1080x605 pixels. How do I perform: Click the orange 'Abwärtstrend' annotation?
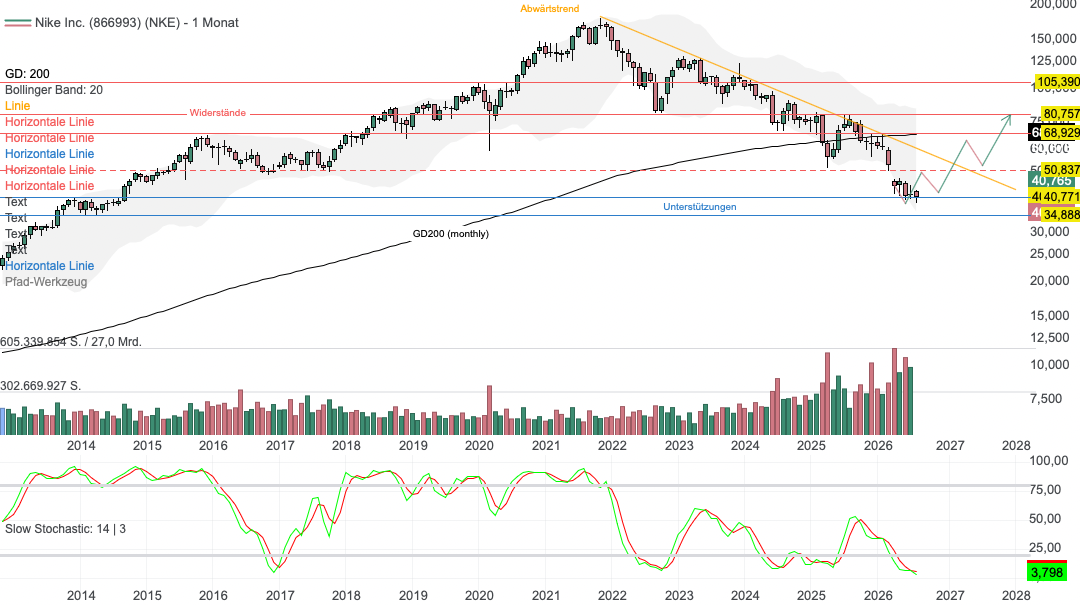click(550, 9)
